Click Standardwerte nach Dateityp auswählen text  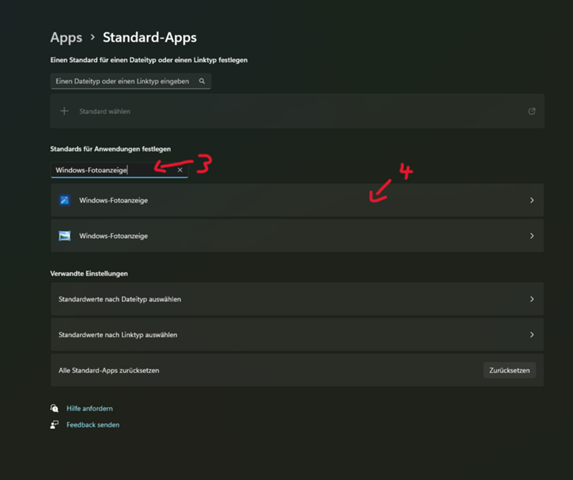(120, 299)
